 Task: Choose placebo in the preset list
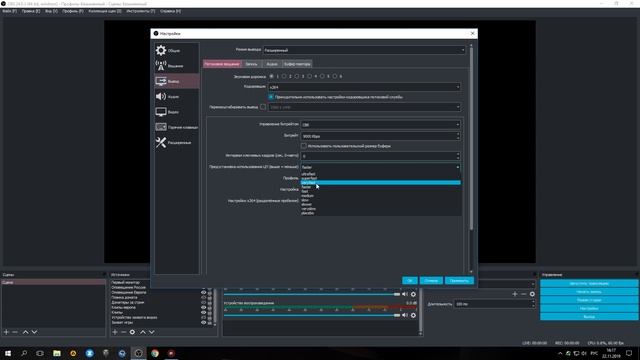click(380, 213)
